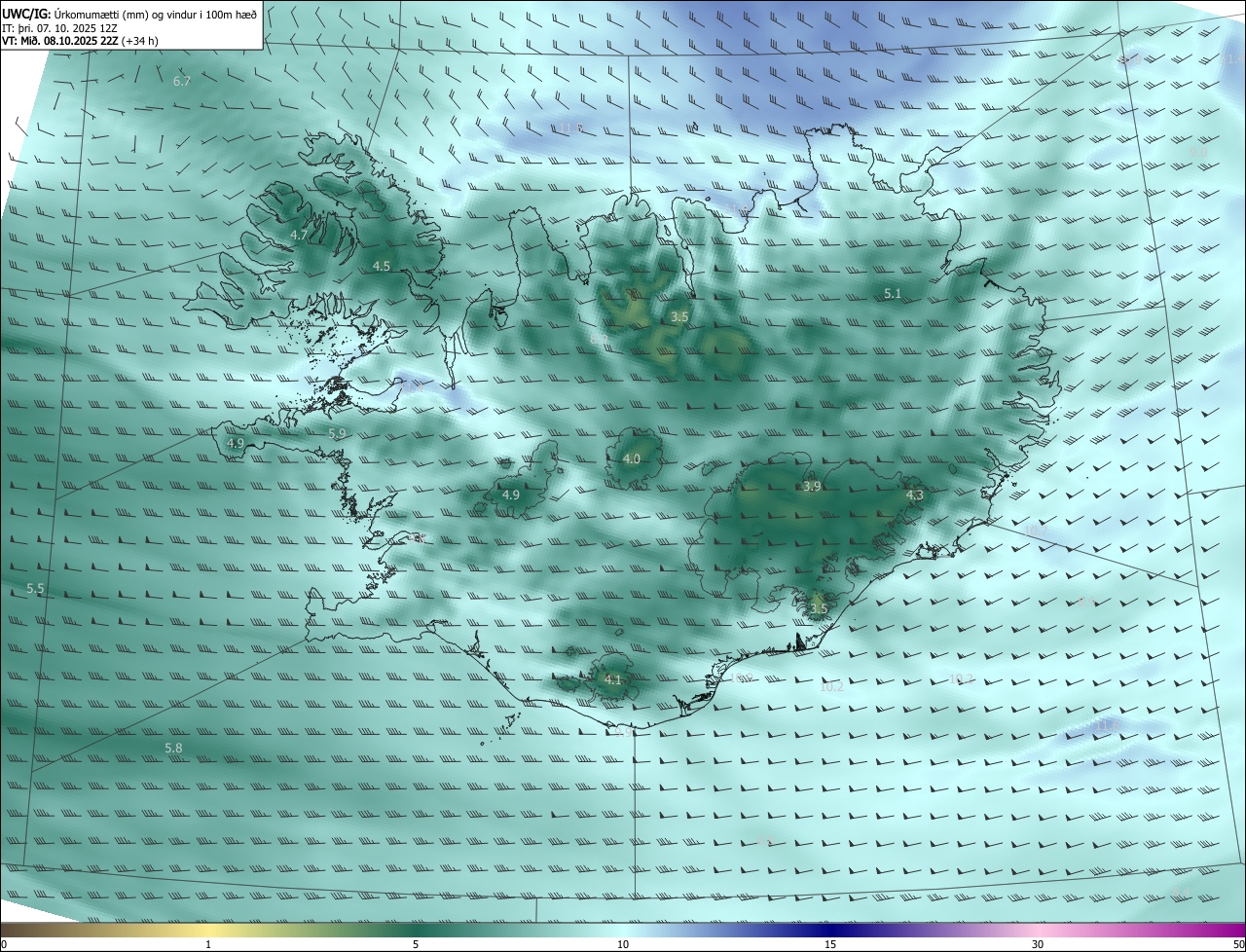Click the 4.0 value on the central glacier
The height and width of the screenshot is (952, 1246).
(x=632, y=458)
